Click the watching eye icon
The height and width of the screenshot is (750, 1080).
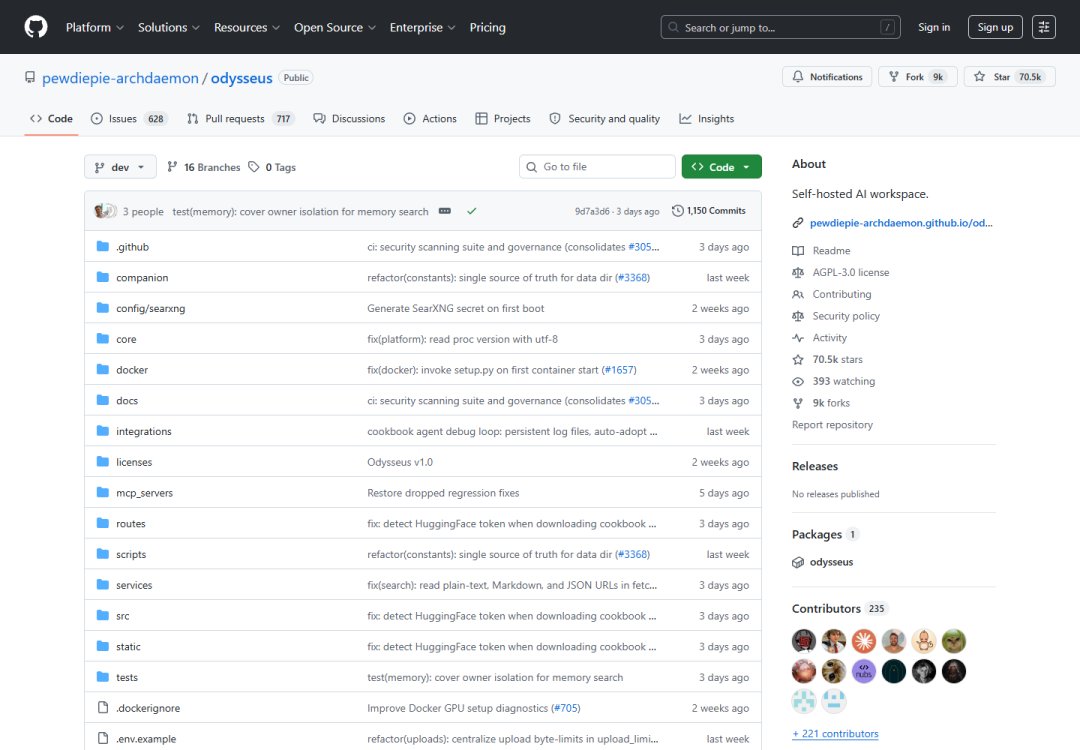click(798, 381)
